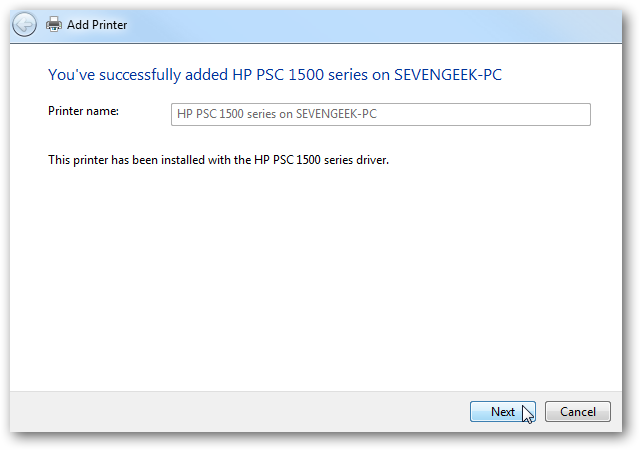Click the Next button
The image size is (640, 450).
pos(502,411)
